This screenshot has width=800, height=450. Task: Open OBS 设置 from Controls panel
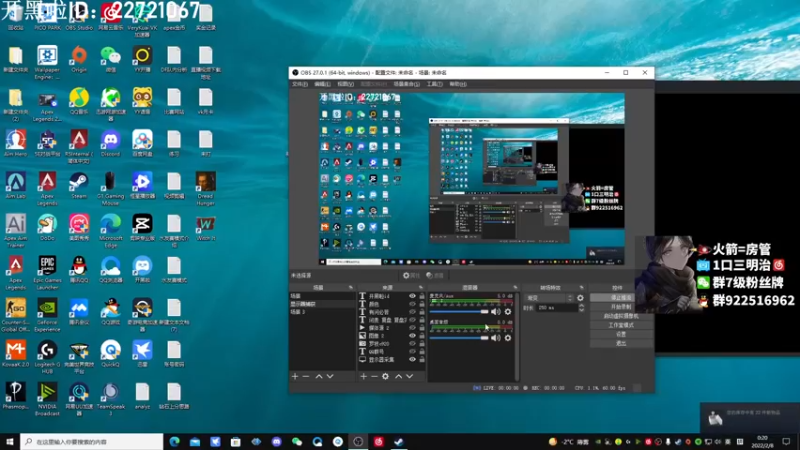coord(621,334)
